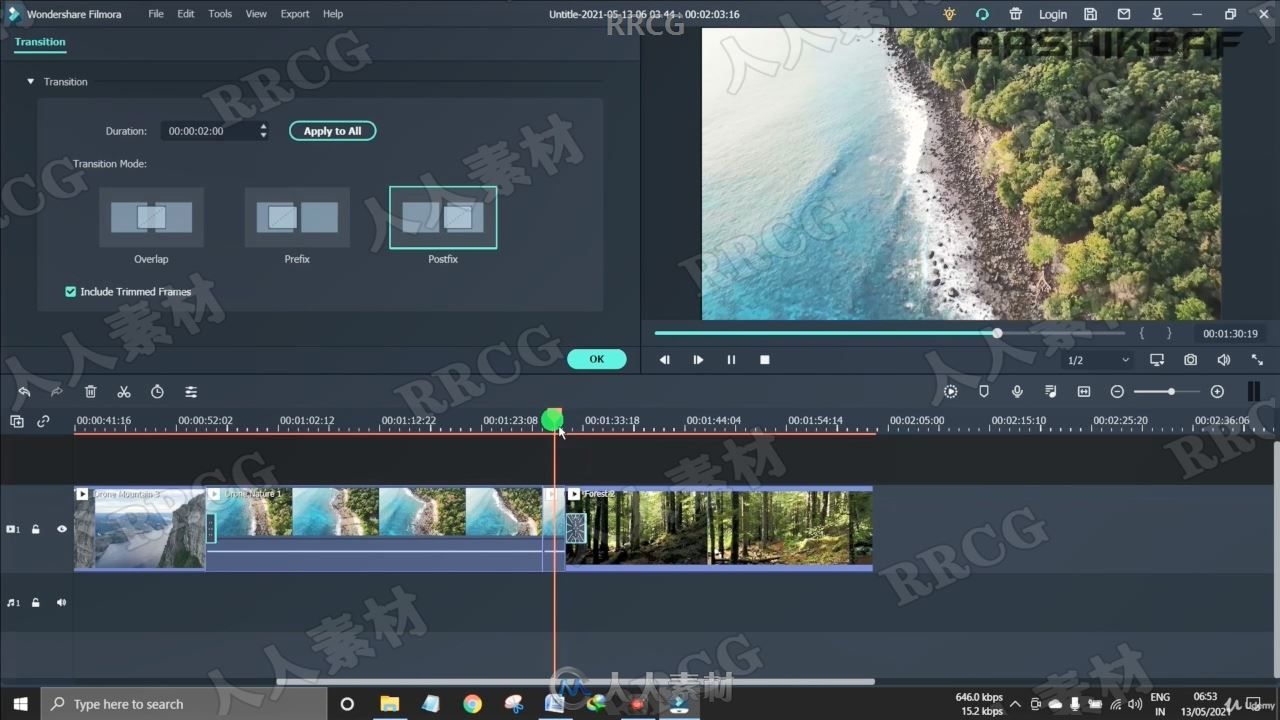
Task: Click the taskbar search box
Action: click(184, 704)
